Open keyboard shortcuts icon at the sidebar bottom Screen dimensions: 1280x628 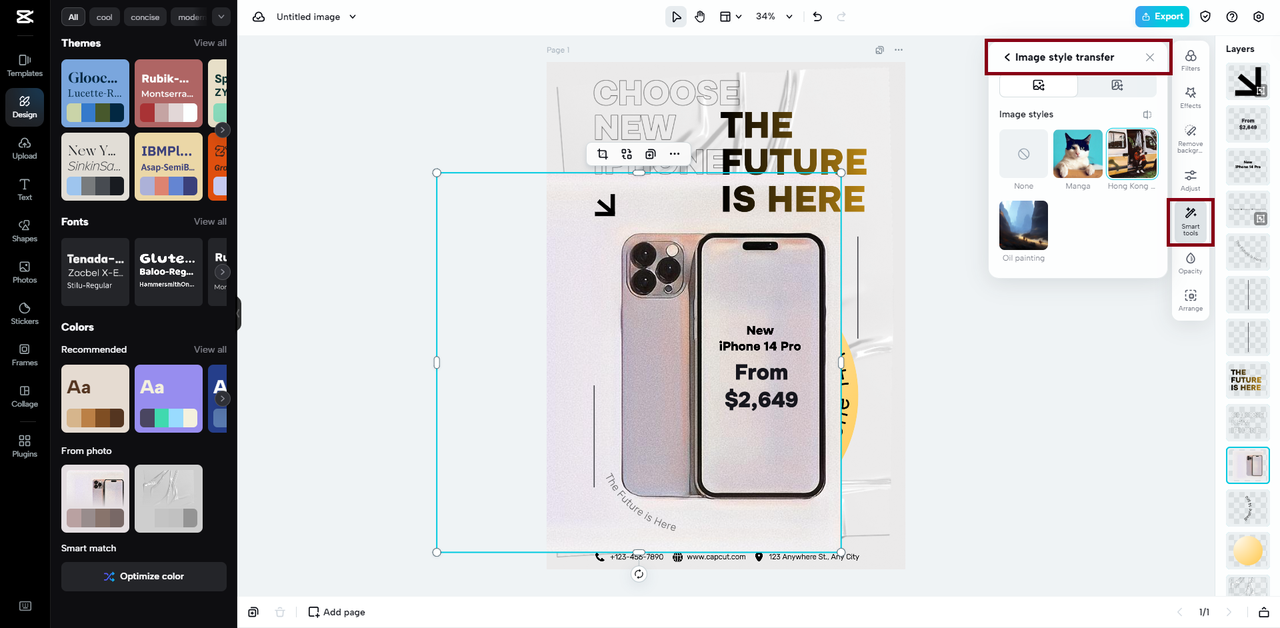(24, 606)
